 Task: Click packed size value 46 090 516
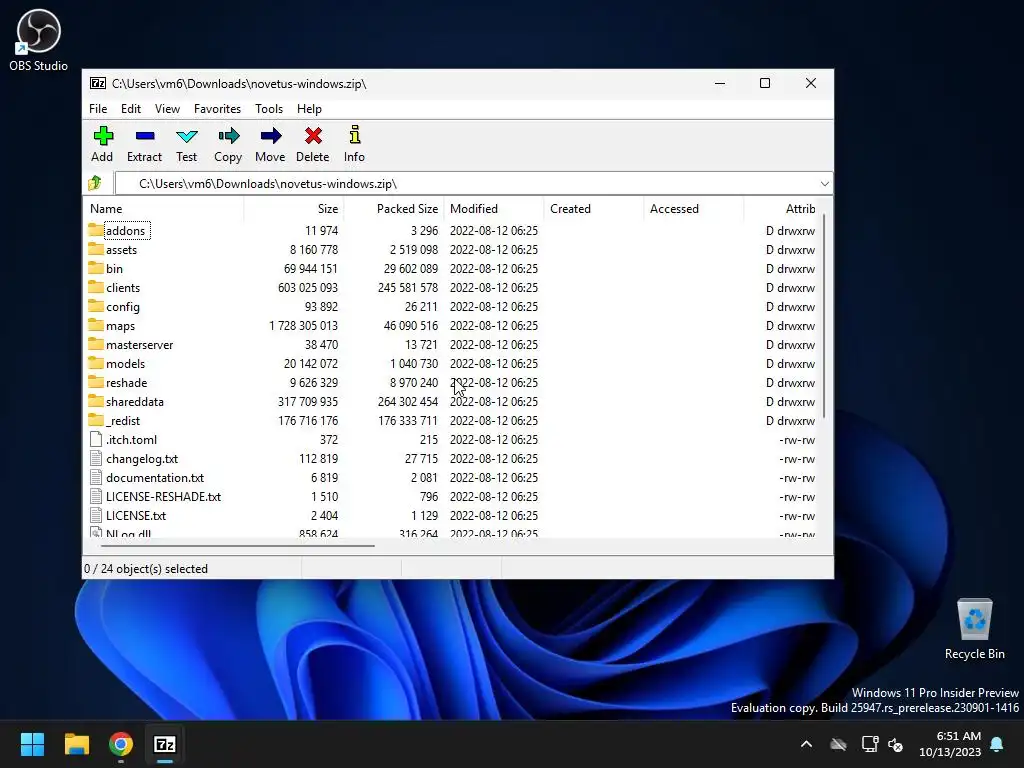(410, 326)
